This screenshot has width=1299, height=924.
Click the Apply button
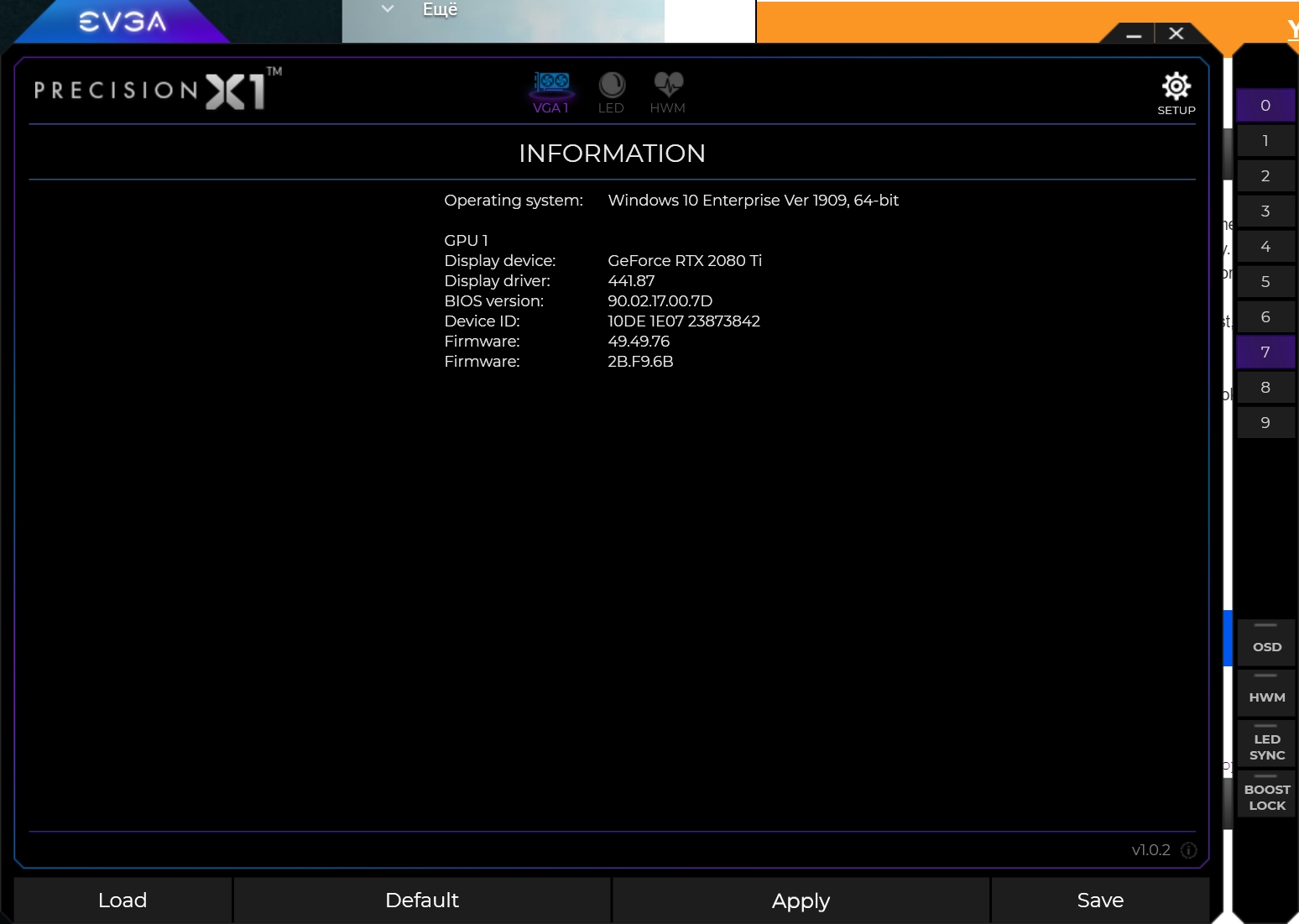801,901
